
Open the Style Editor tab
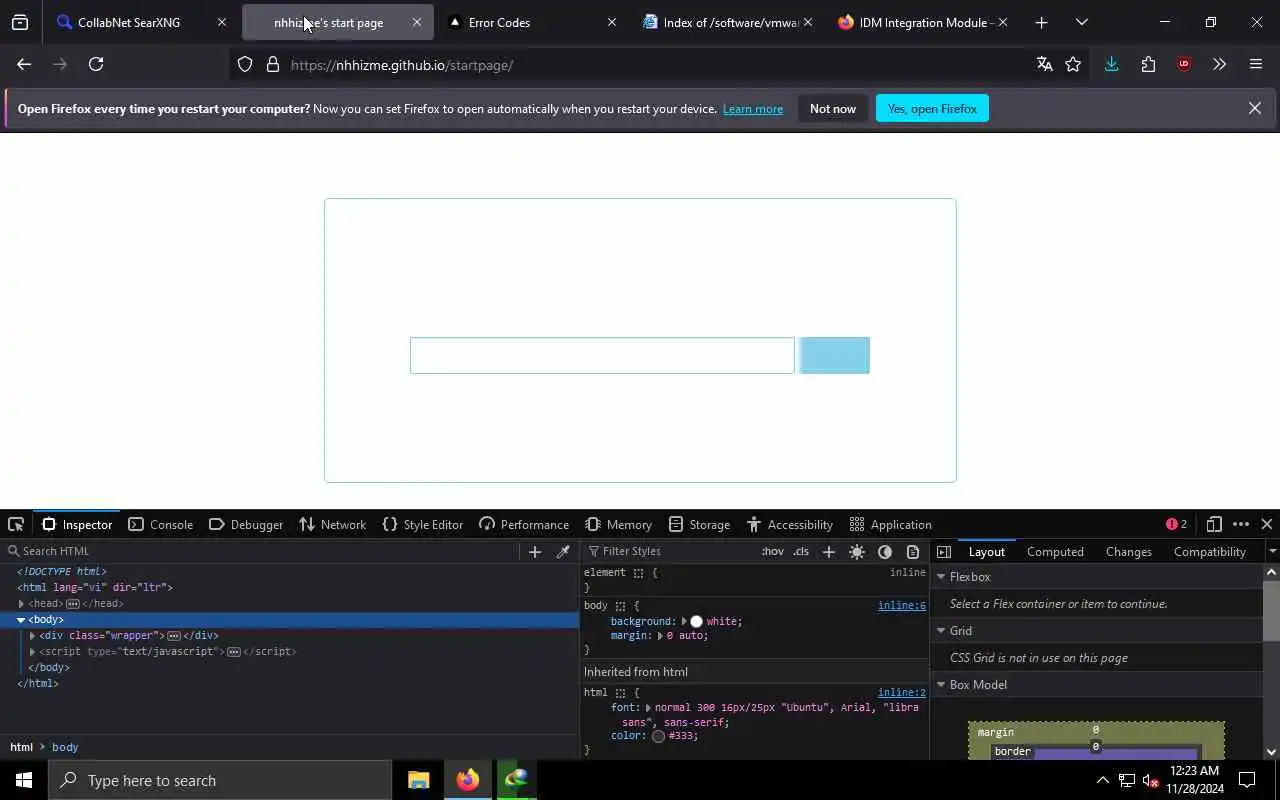point(423,524)
